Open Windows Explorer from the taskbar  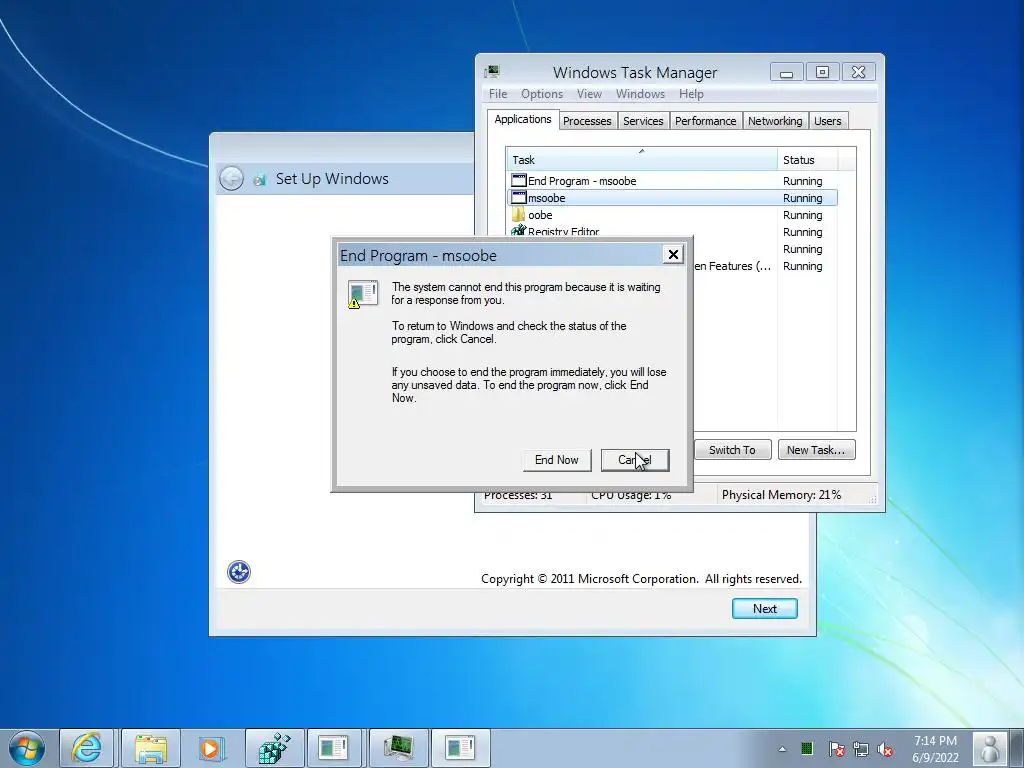coord(150,748)
